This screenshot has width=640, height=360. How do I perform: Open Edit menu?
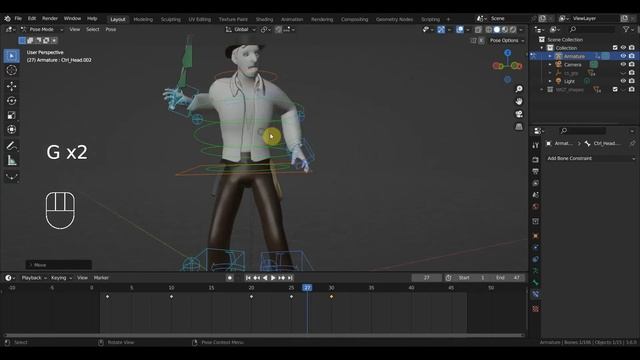(32, 19)
